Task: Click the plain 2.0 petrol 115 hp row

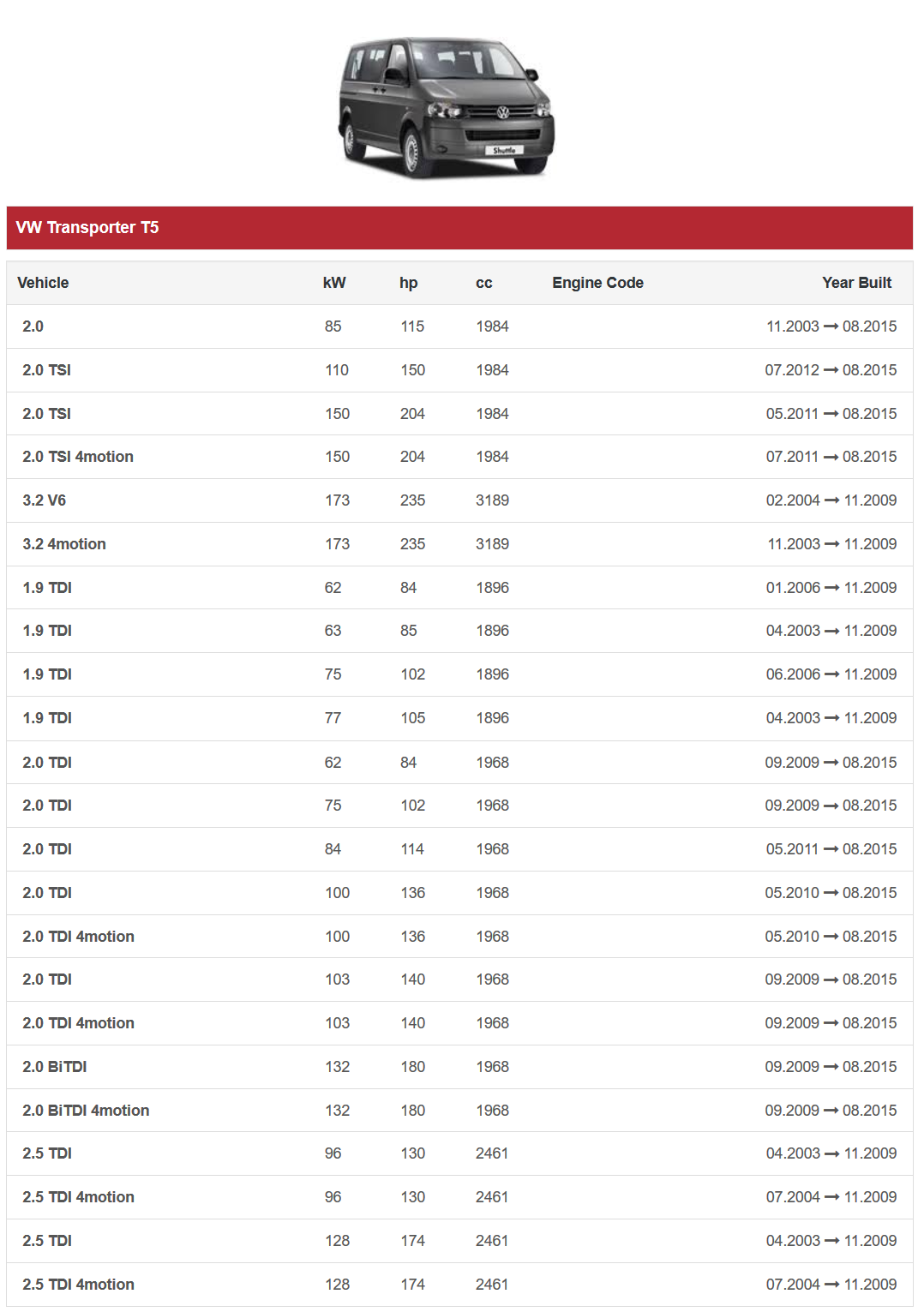Action: click(x=33, y=327)
